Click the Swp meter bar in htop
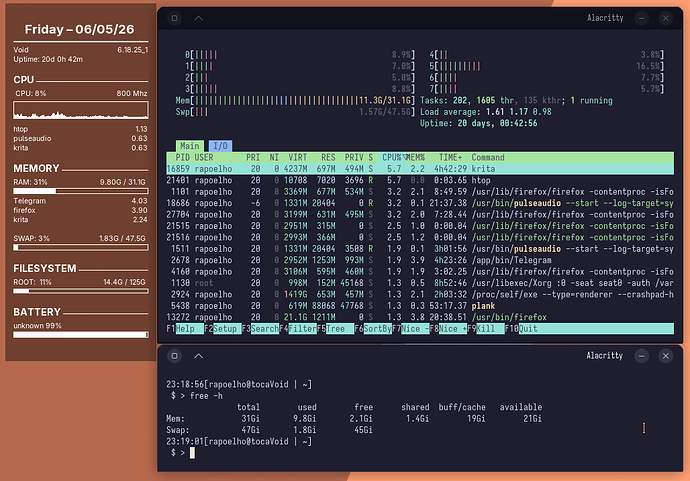 (x=295, y=112)
